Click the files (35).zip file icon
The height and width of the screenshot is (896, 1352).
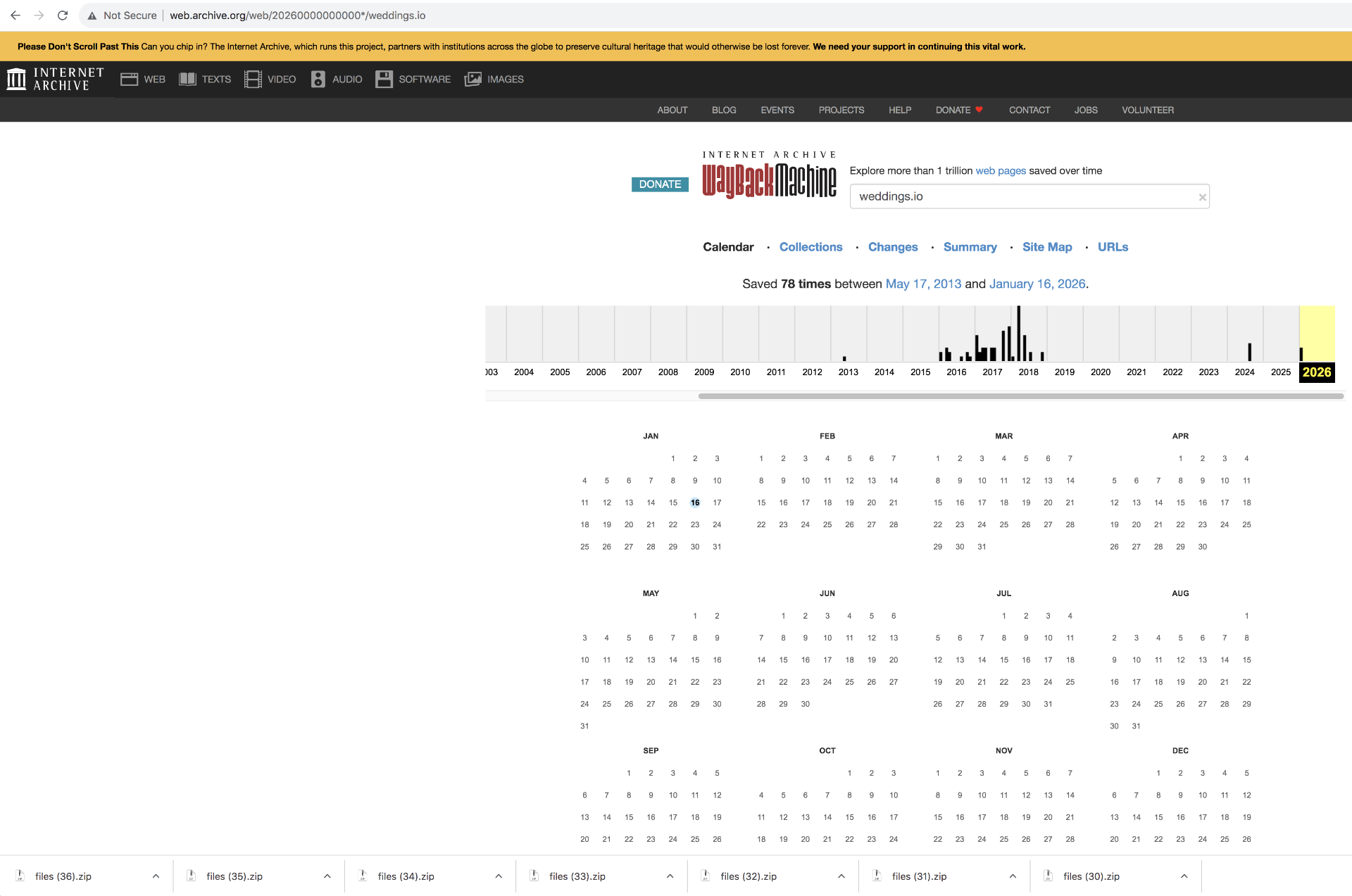(191, 876)
